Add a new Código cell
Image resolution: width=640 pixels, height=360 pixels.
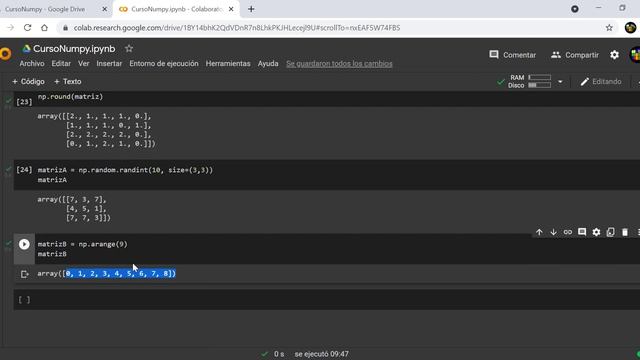[28, 82]
